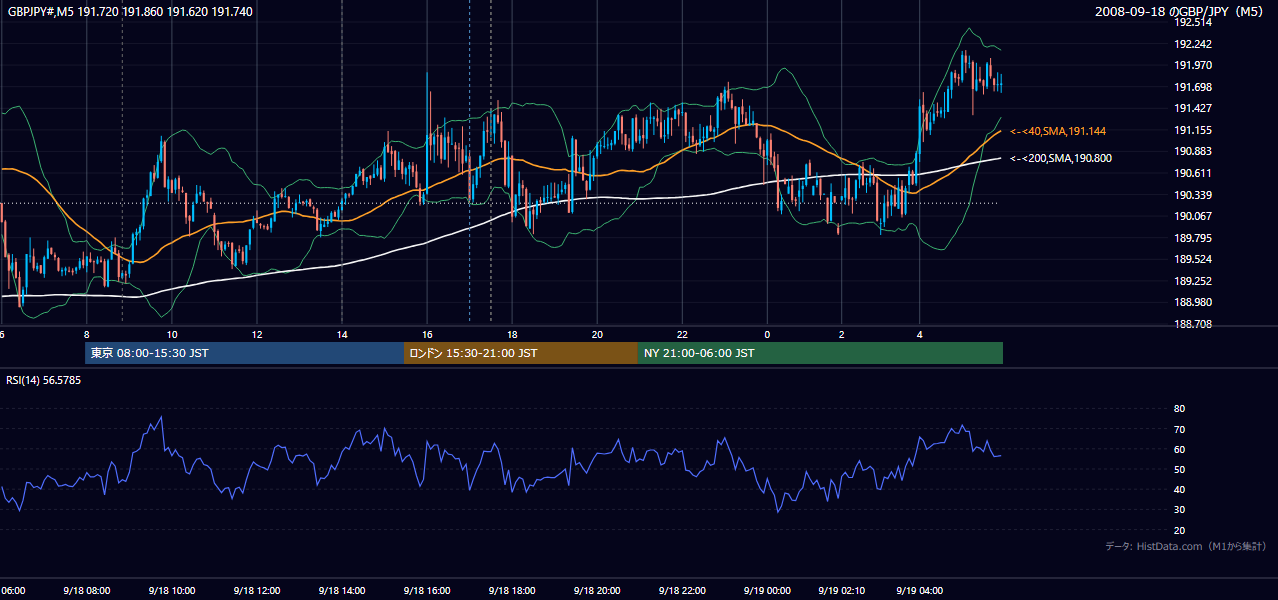The width and height of the screenshot is (1278, 600).
Task: Click price axis label 192.514
Action: tap(1193, 22)
